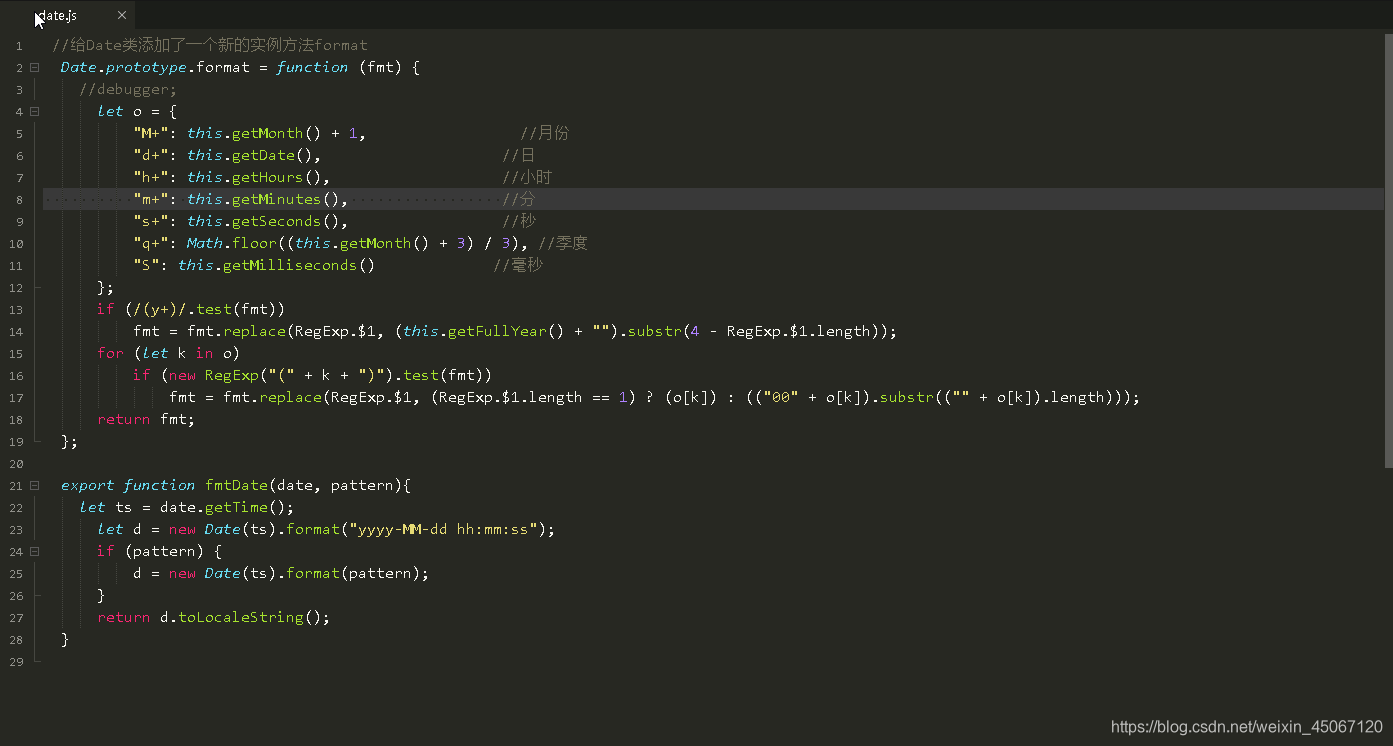Click line number 17 in gutter
The height and width of the screenshot is (746, 1393).
(16, 398)
